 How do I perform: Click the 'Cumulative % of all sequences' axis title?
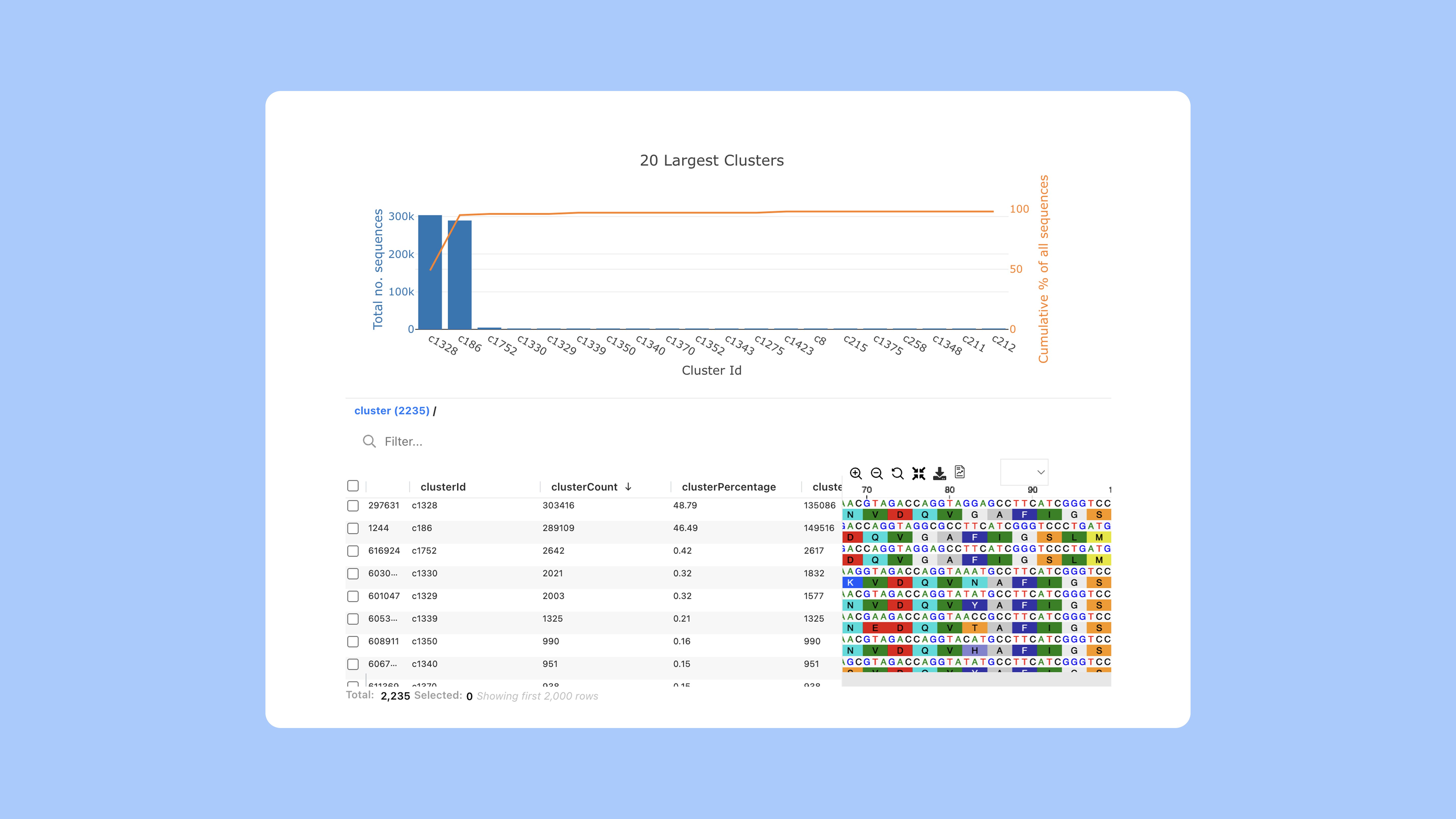pyautogui.click(x=1043, y=269)
